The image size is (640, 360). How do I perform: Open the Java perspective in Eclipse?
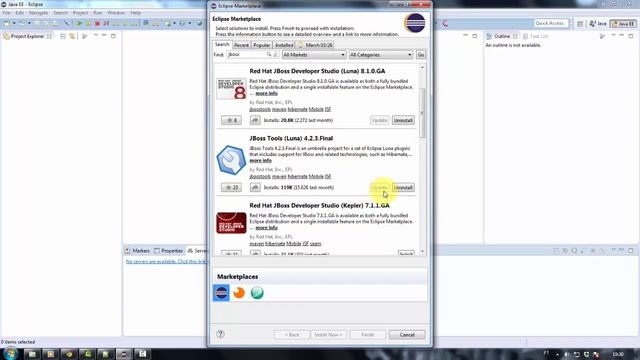tap(598, 24)
